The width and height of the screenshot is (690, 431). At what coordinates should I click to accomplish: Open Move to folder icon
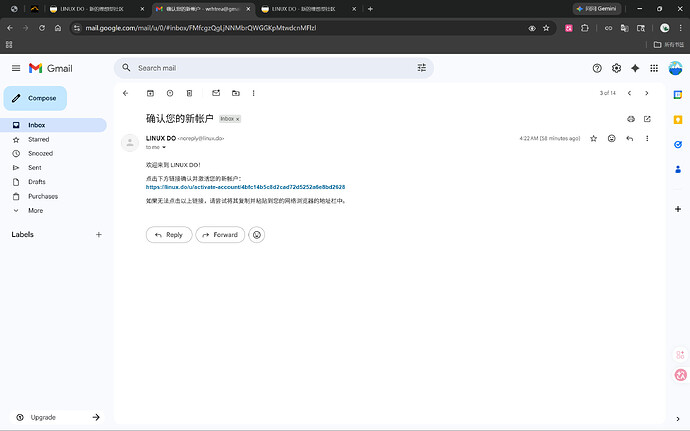[x=236, y=93]
